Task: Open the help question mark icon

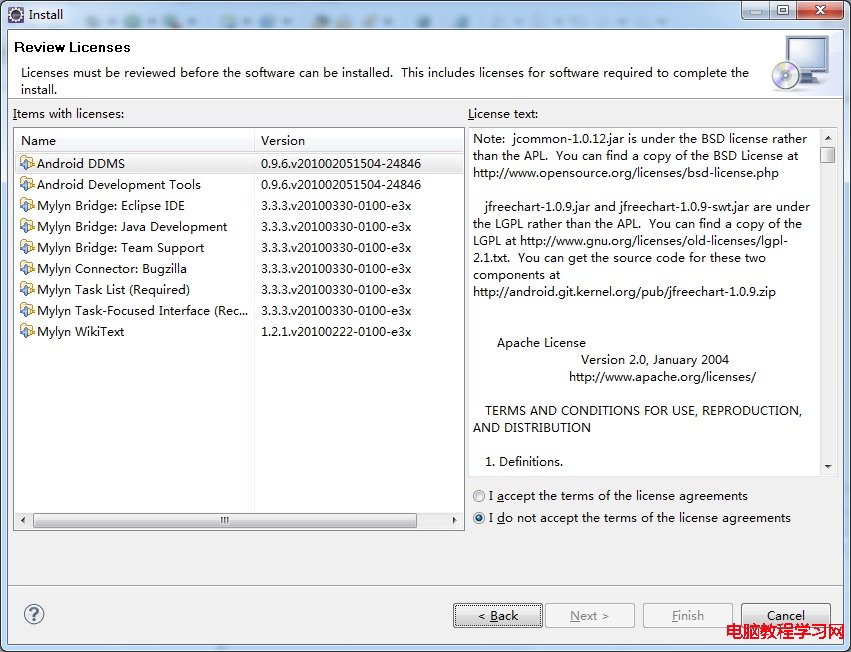Action: point(34,614)
